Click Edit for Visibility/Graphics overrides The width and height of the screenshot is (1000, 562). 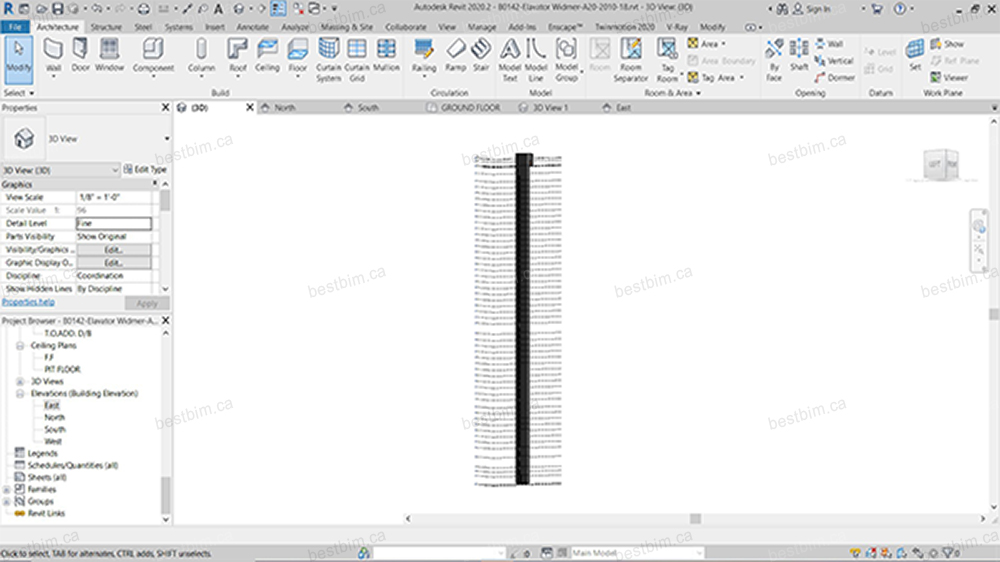coord(113,249)
